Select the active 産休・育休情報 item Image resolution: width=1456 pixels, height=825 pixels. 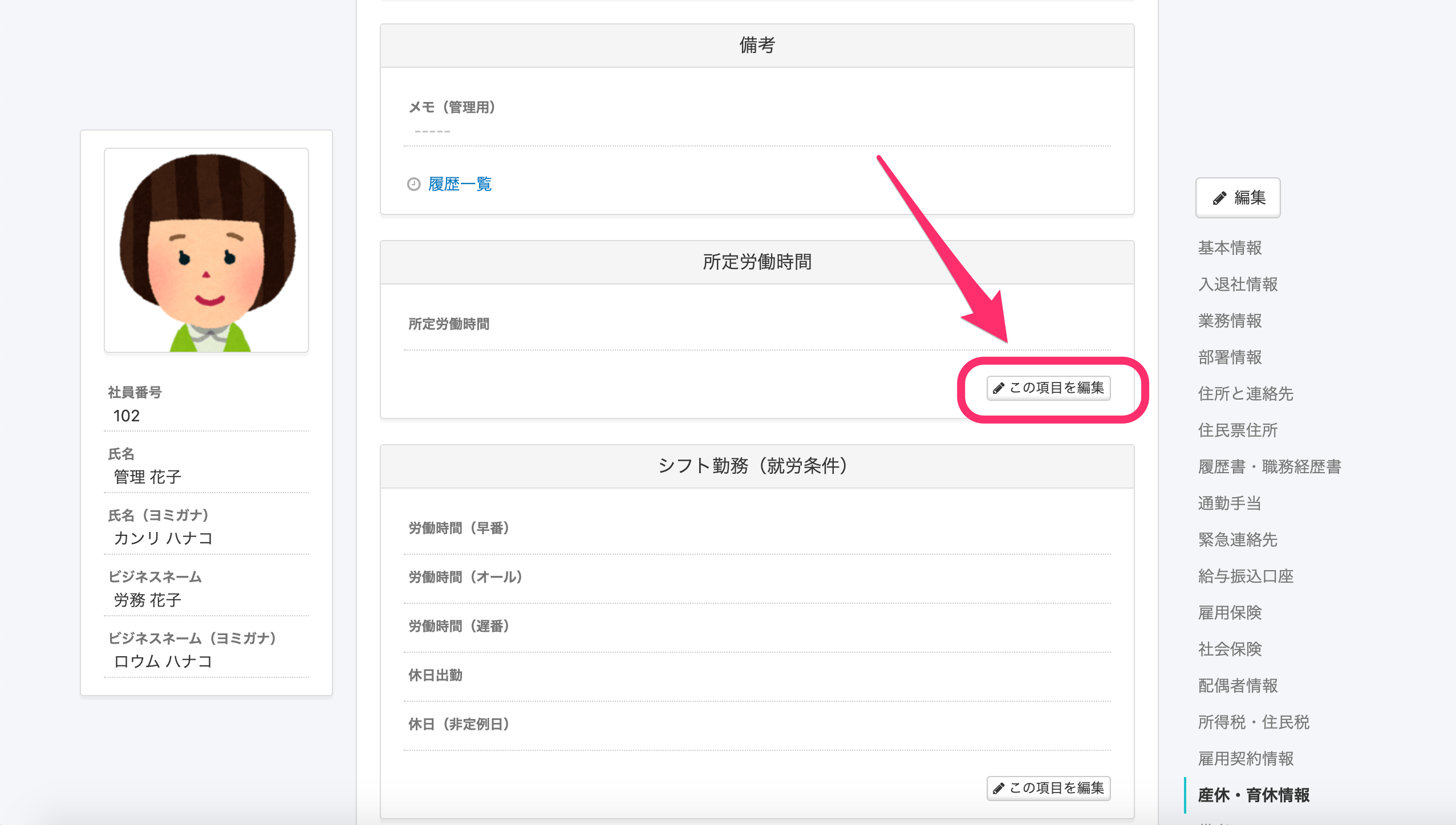[1254, 795]
